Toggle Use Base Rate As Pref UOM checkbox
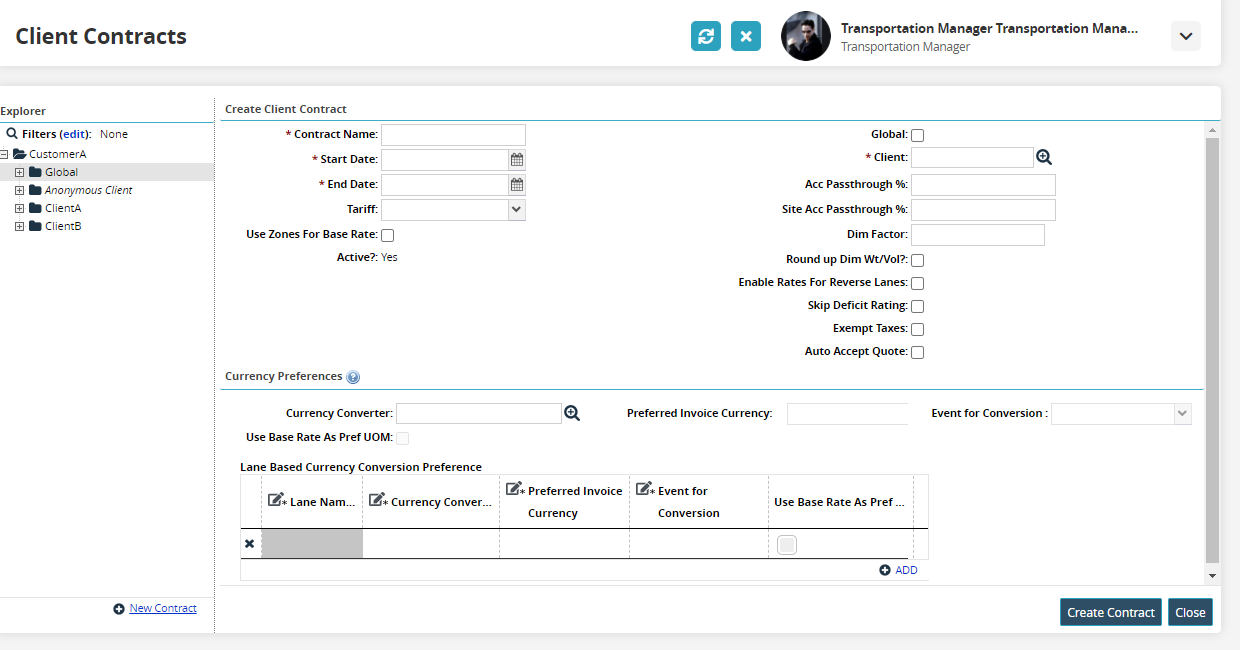This screenshot has height=650, width=1240. (403, 438)
